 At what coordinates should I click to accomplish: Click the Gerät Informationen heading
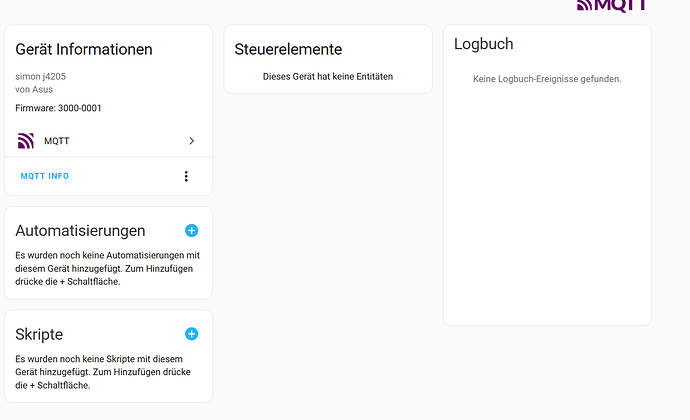click(84, 49)
